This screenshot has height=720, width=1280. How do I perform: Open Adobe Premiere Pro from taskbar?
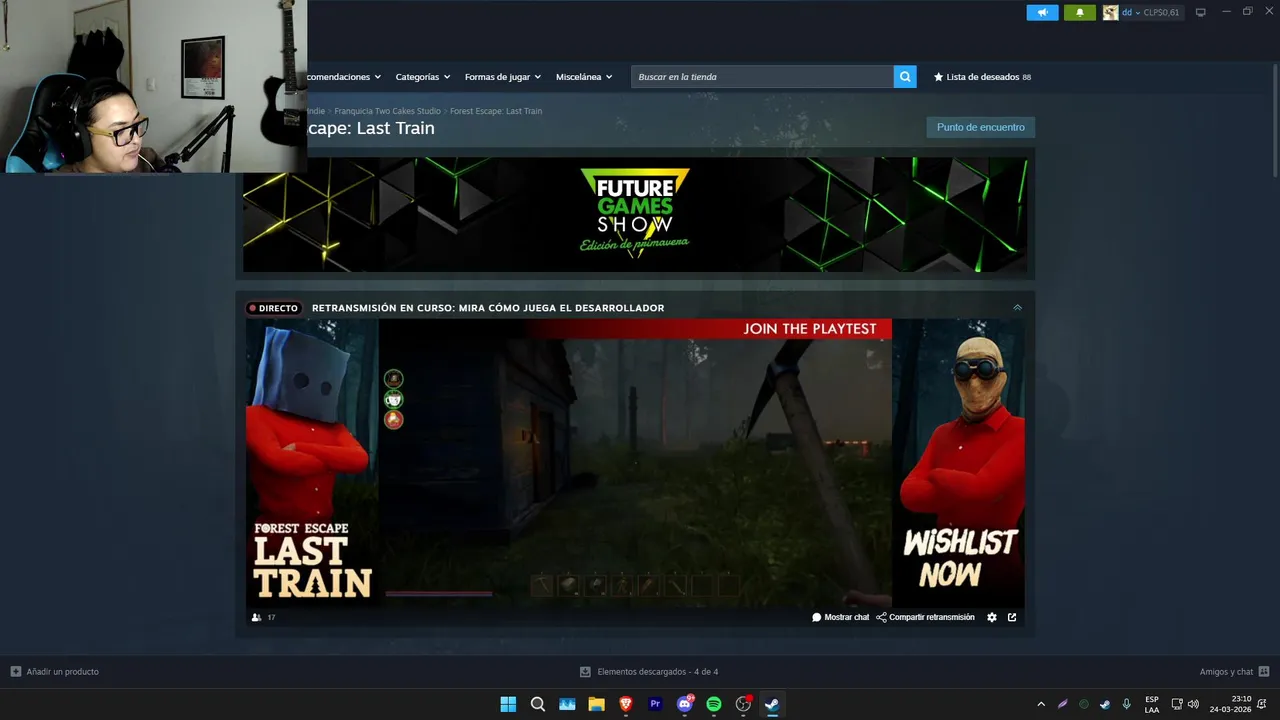tap(655, 704)
